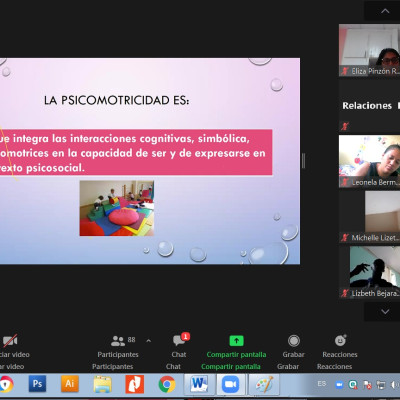Click the round record icon
The image size is (400, 400).
(x=294, y=341)
